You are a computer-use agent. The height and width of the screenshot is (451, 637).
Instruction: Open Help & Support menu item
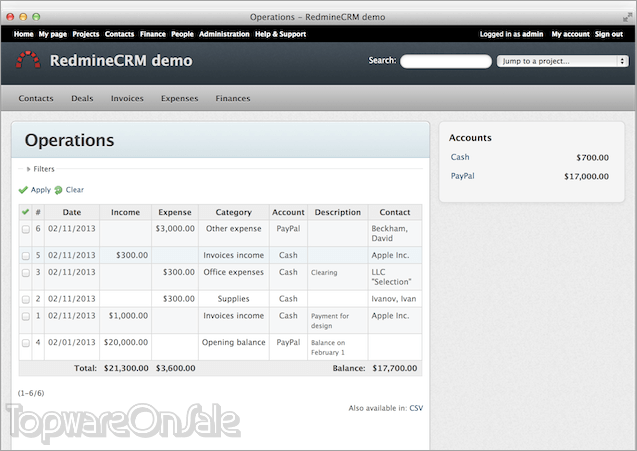[280, 34]
